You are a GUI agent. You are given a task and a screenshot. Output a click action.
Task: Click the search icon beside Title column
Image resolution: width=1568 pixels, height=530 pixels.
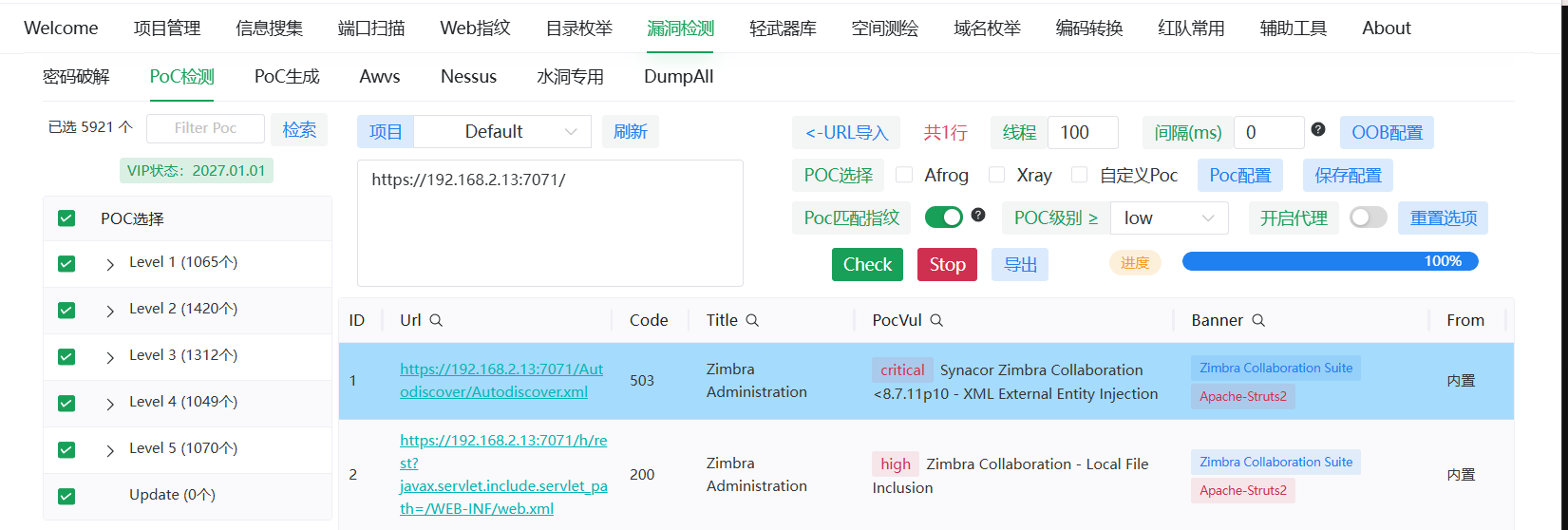(x=752, y=321)
